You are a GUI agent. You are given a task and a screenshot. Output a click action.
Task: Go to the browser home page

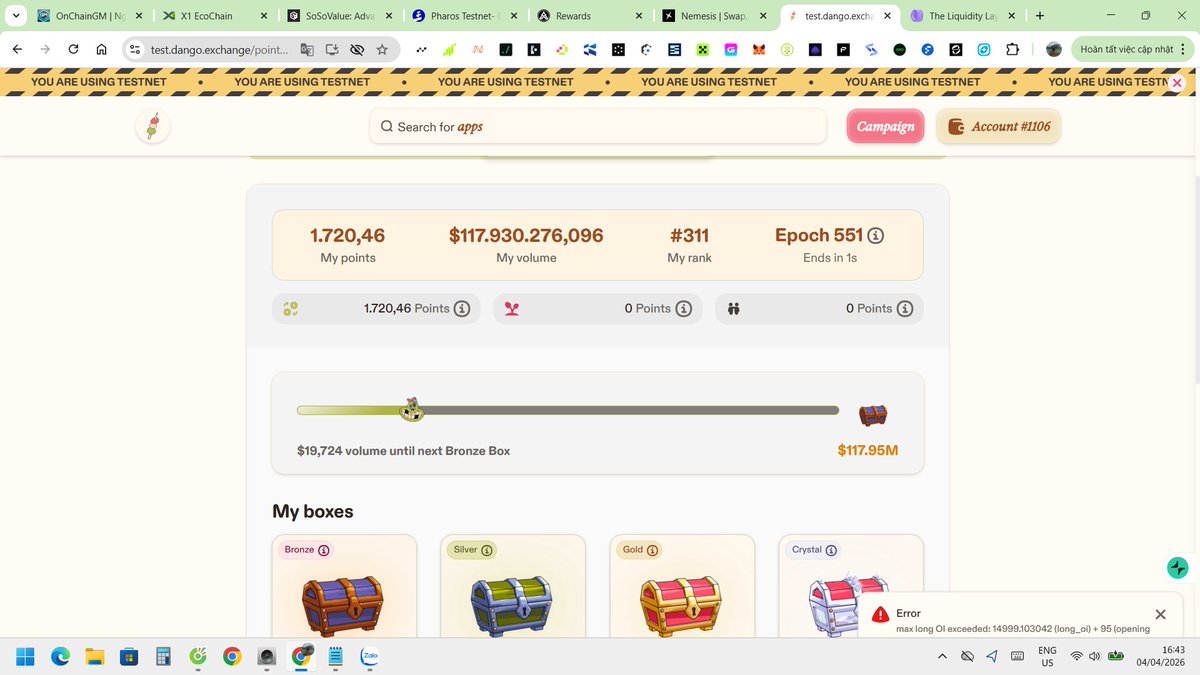(101, 50)
